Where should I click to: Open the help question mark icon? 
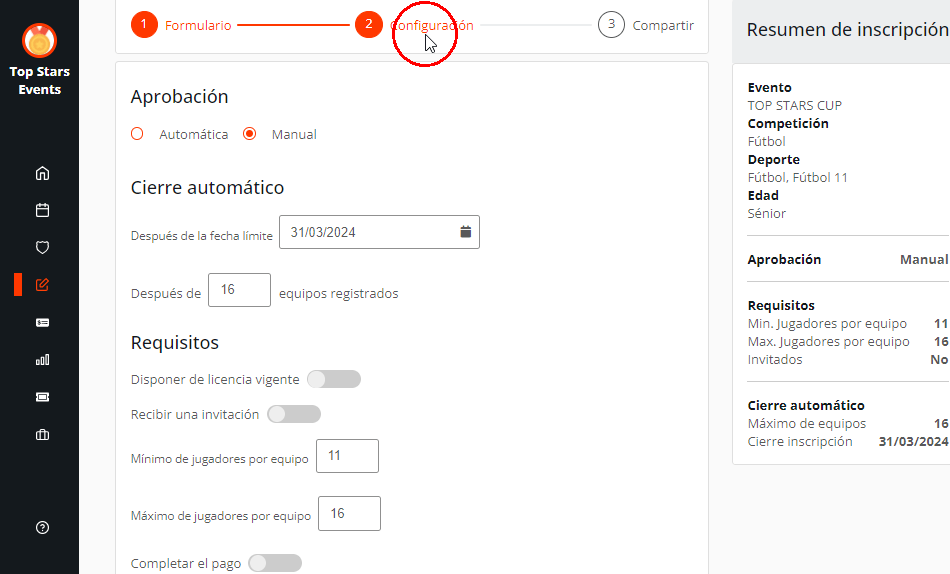(42, 527)
